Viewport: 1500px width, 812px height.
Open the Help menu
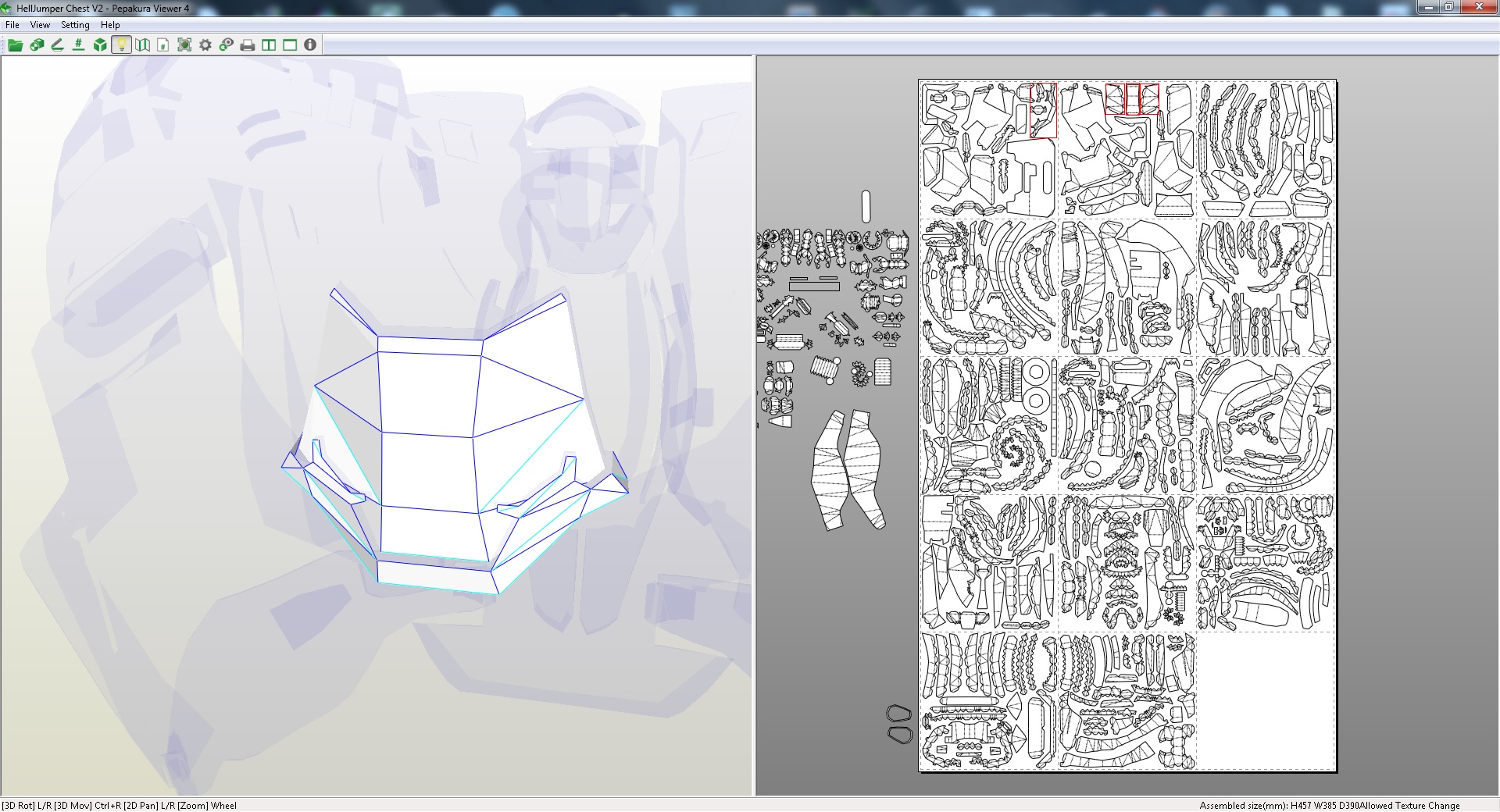[x=110, y=25]
